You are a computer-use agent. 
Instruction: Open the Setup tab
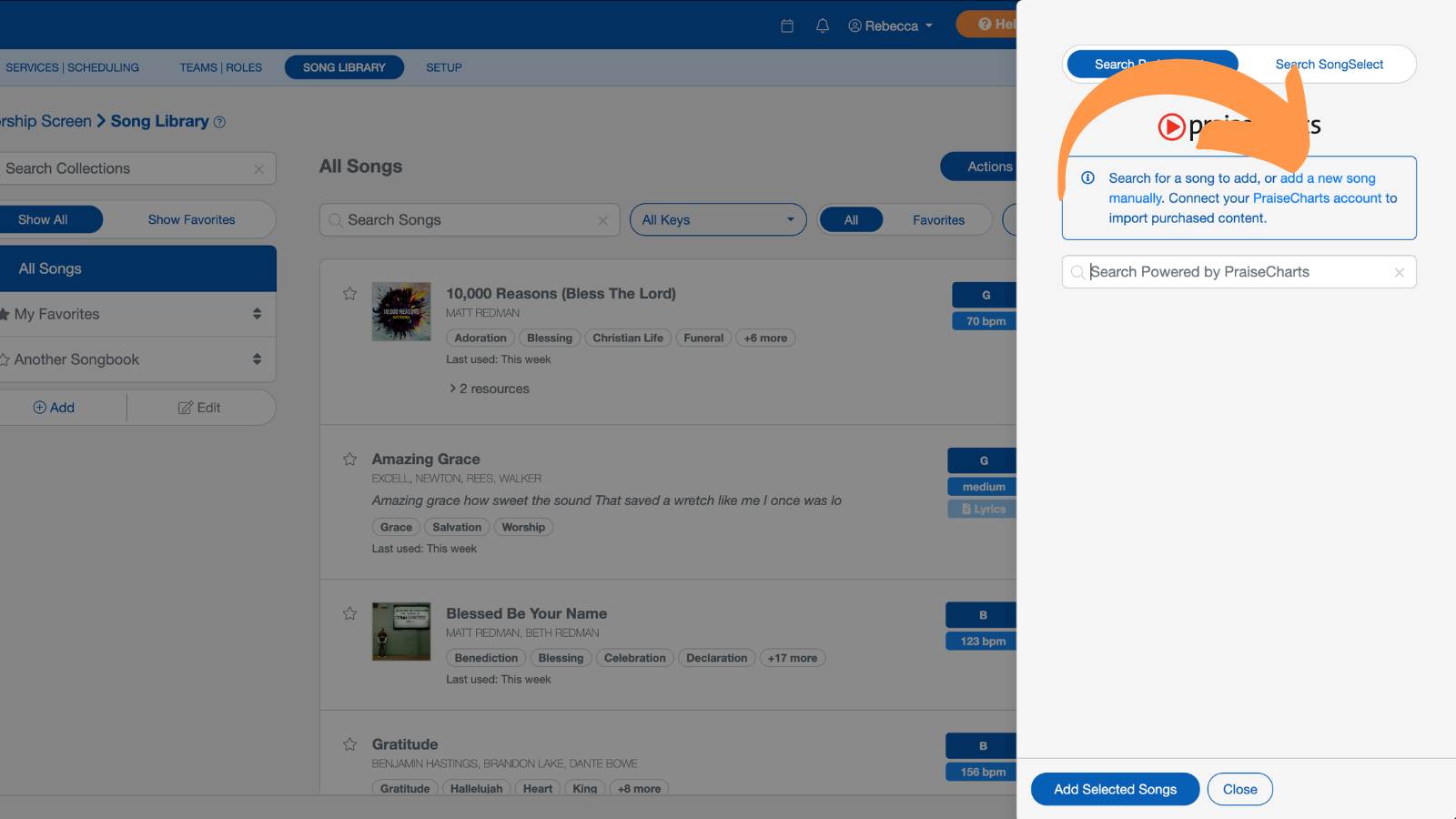pos(444,67)
